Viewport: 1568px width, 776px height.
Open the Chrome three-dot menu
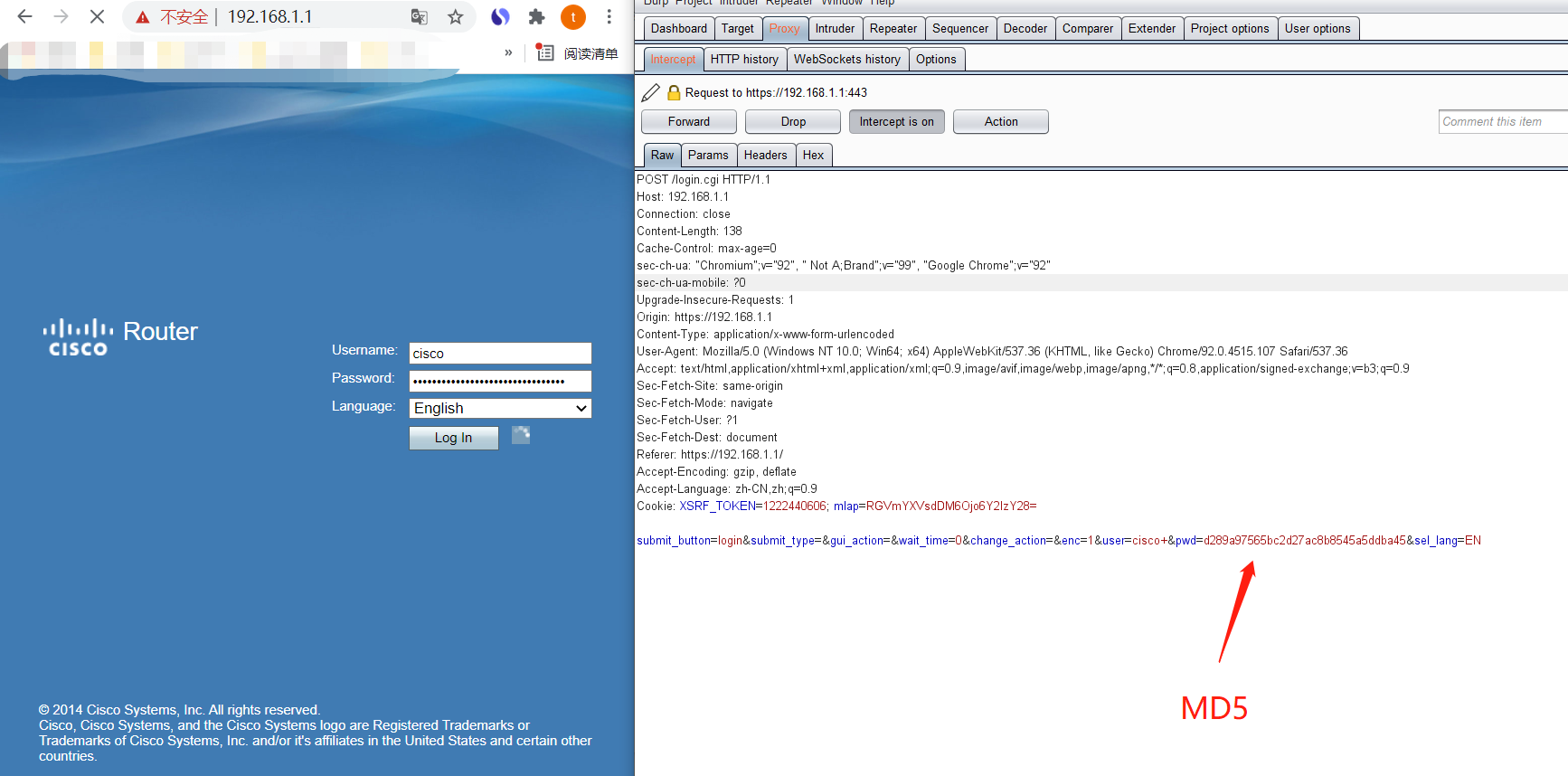tap(609, 16)
